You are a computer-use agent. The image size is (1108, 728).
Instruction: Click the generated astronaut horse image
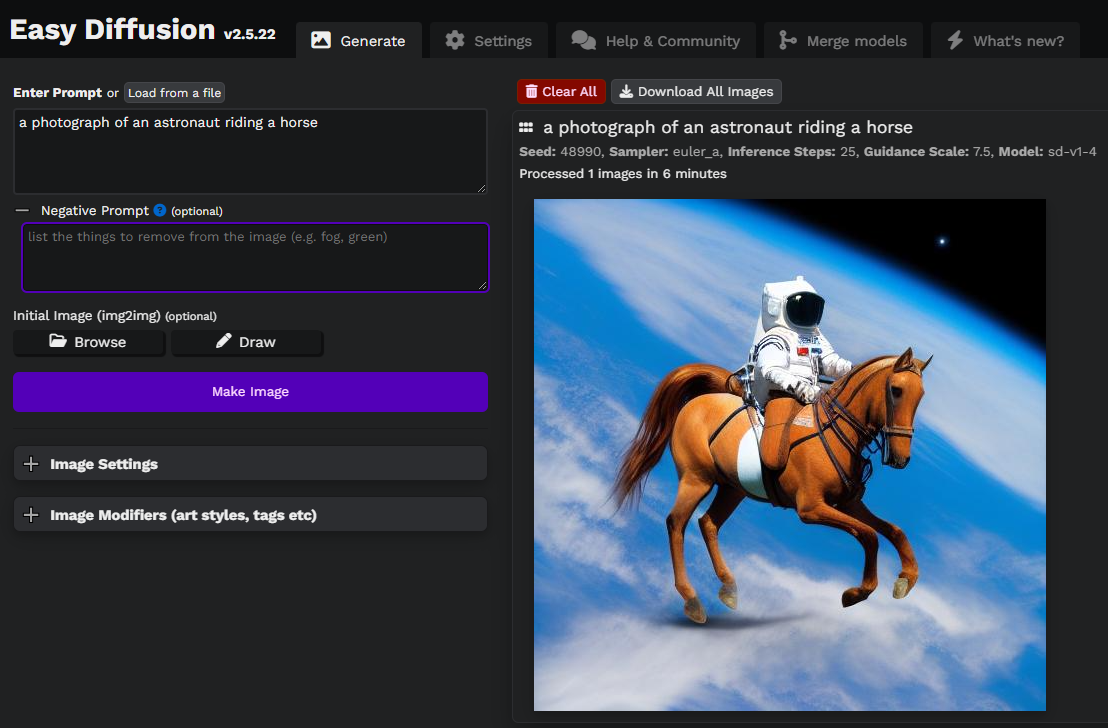pos(789,454)
